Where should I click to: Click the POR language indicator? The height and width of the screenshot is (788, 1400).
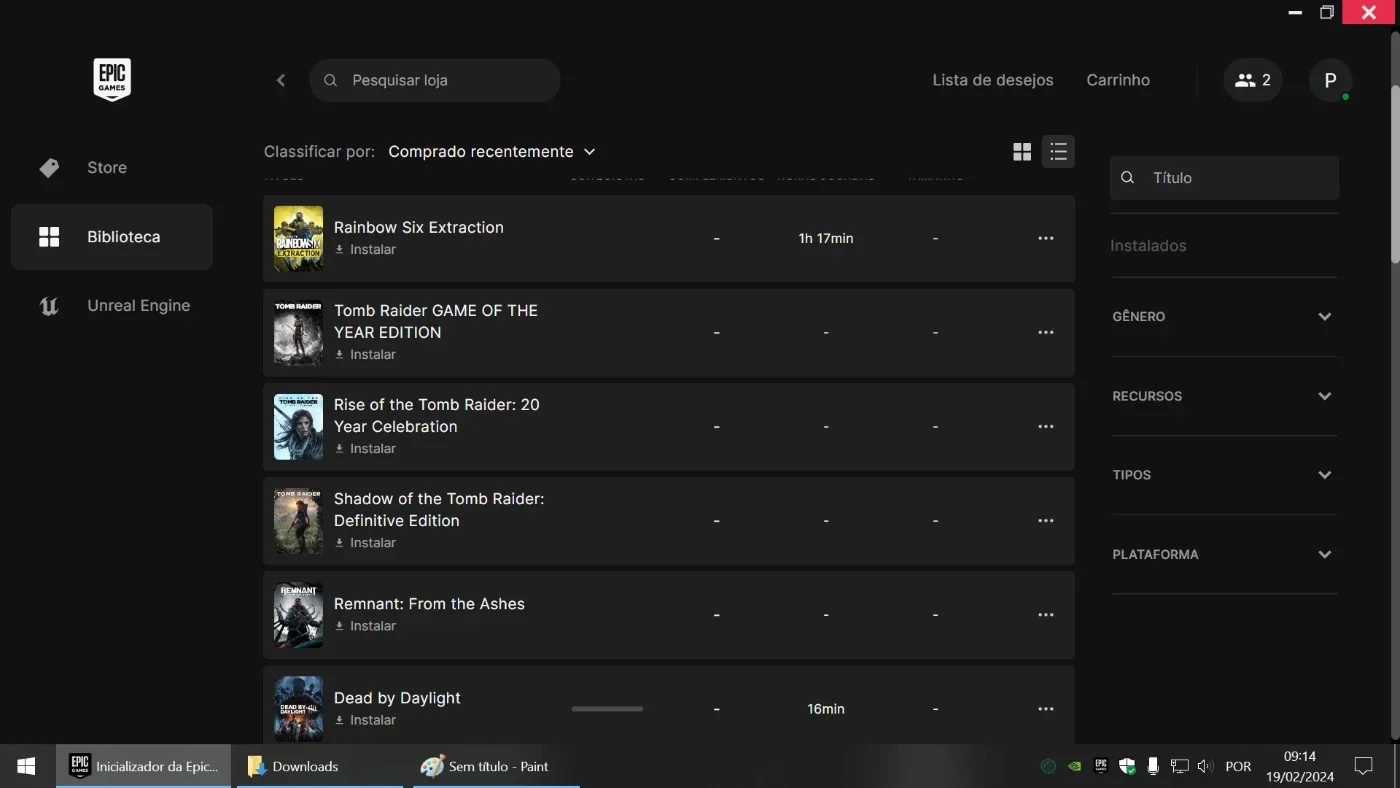(x=1238, y=767)
